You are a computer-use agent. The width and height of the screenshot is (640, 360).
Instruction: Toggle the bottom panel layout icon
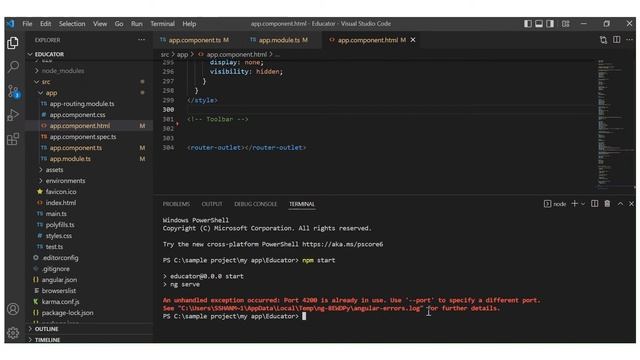(x=539, y=24)
